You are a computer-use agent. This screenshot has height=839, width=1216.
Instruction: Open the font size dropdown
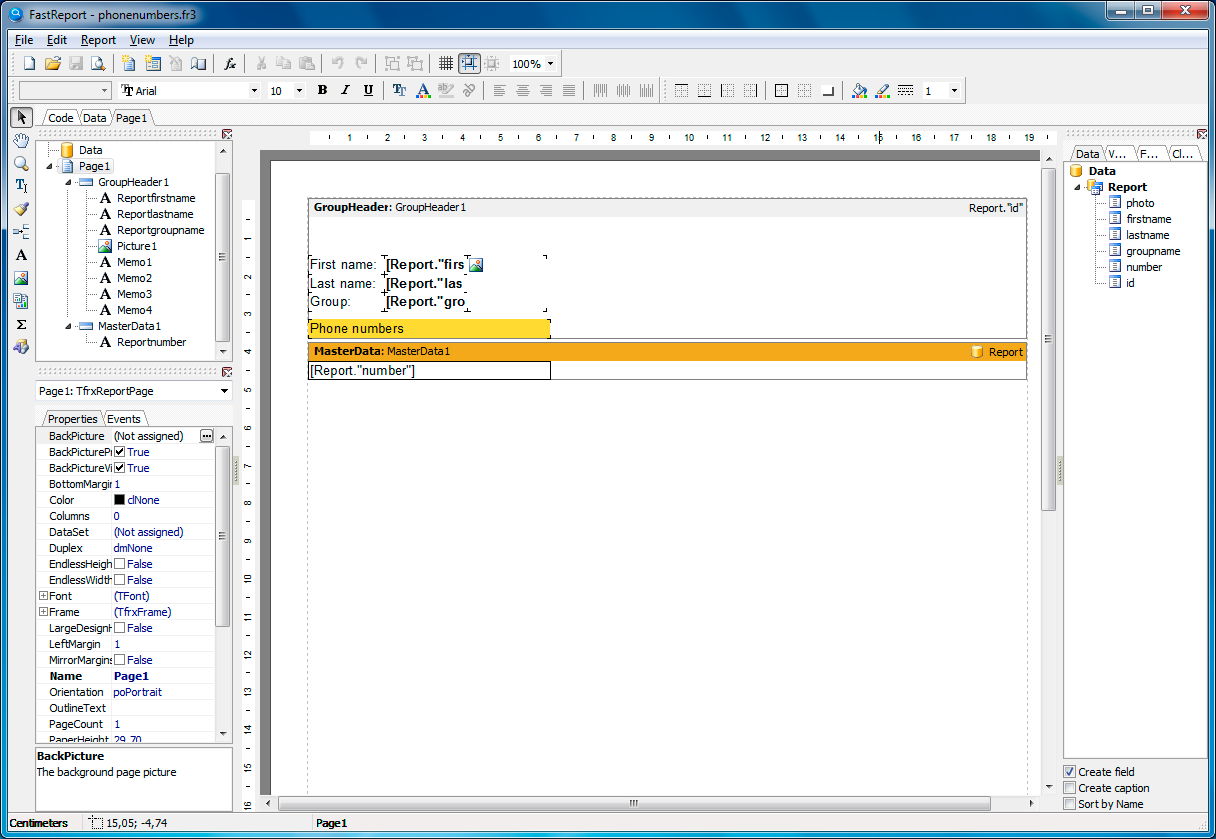pos(297,90)
